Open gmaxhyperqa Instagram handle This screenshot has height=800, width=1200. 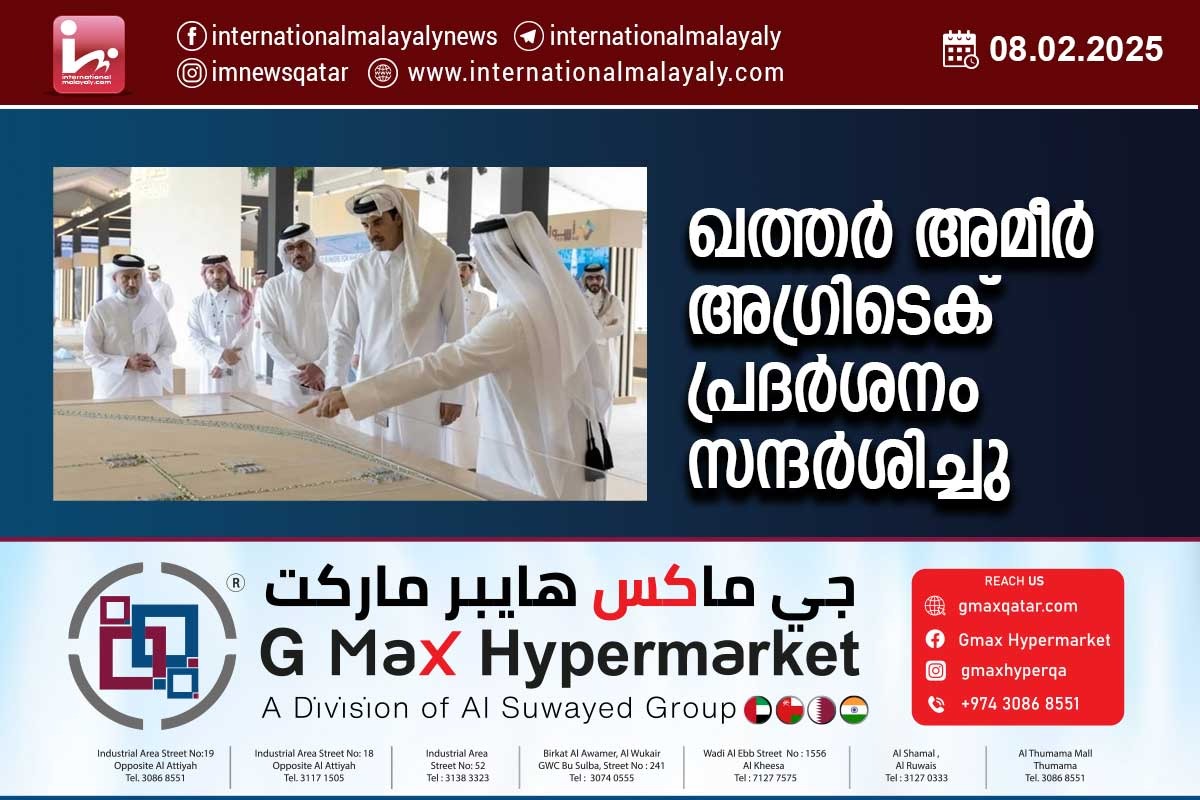tap(1013, 671)
